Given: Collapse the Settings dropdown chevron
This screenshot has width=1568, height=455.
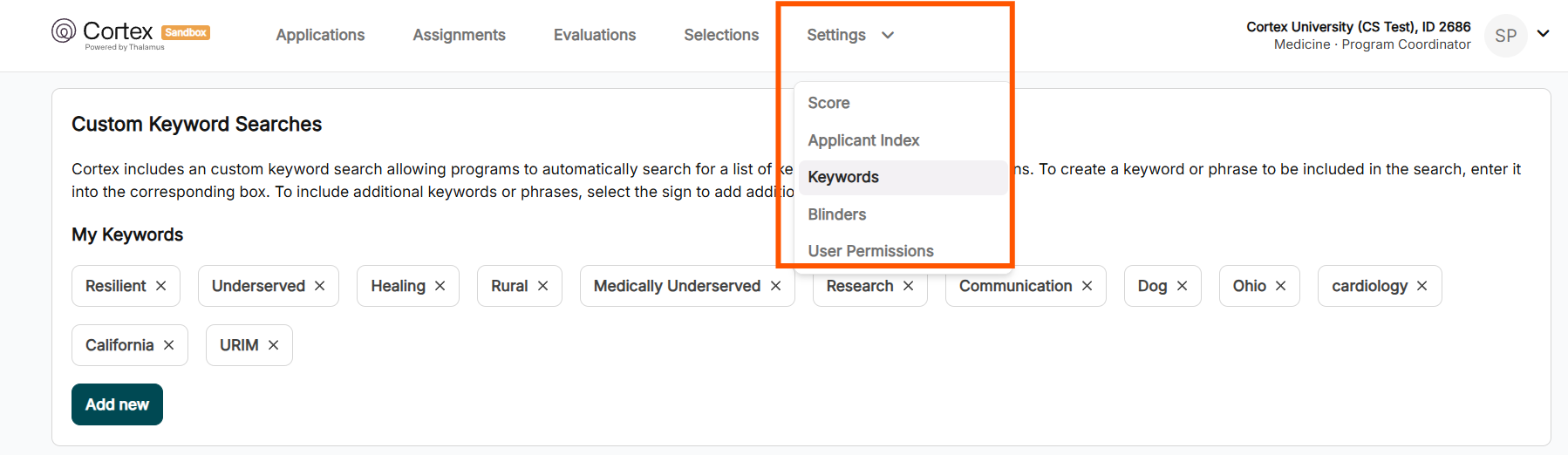Looking at the screenshot, I should coord(888,35).
